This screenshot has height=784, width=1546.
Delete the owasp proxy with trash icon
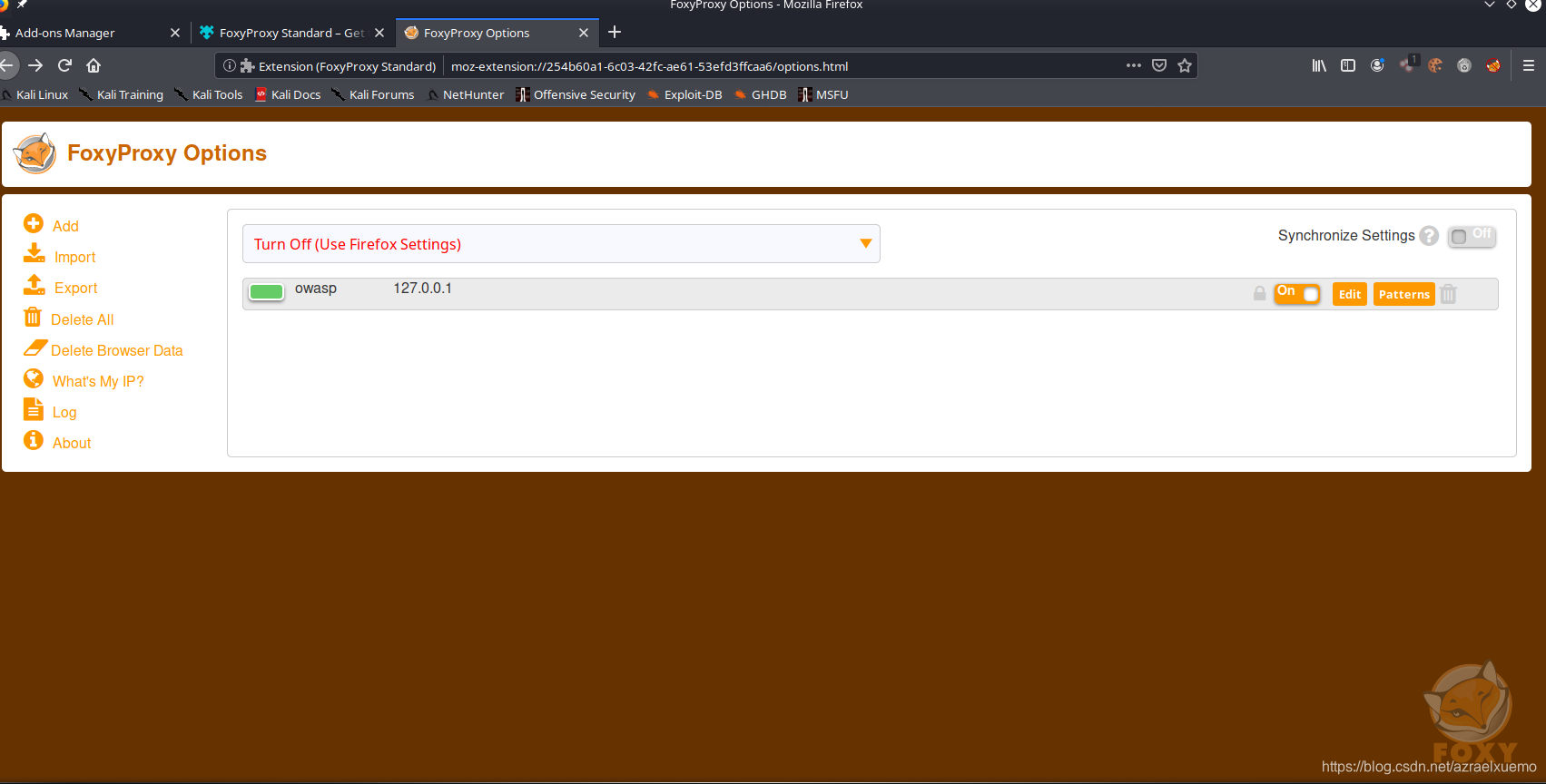tap(1449, 294)
